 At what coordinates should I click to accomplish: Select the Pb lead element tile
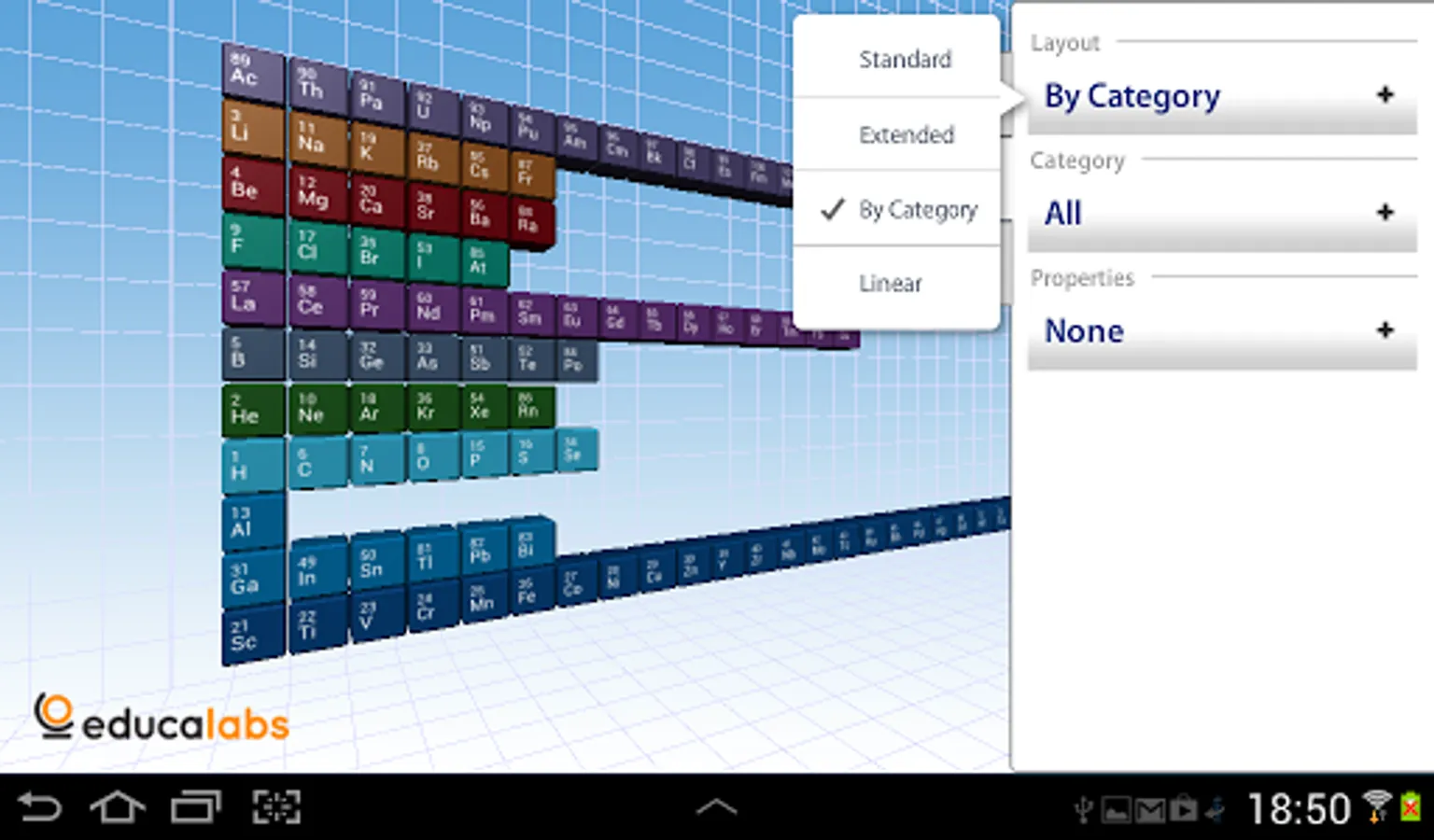coord(485,549)
